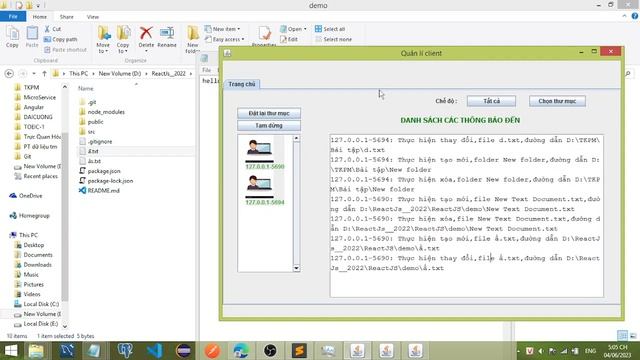640x360 pixels.
Task: Click the Cut scissors command
Action: [53, 29]
